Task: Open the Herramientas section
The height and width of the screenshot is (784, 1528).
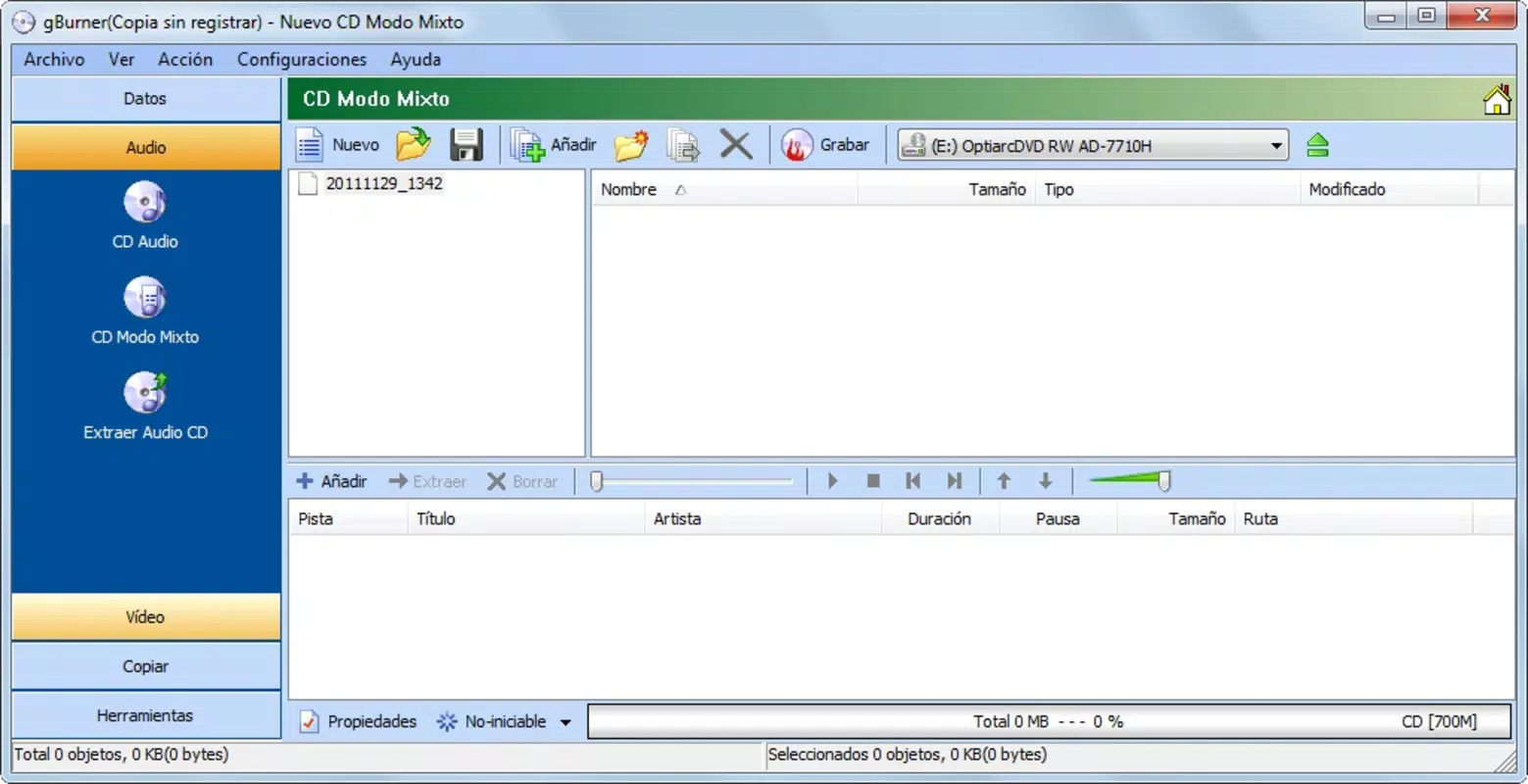Action: [145, 714]
